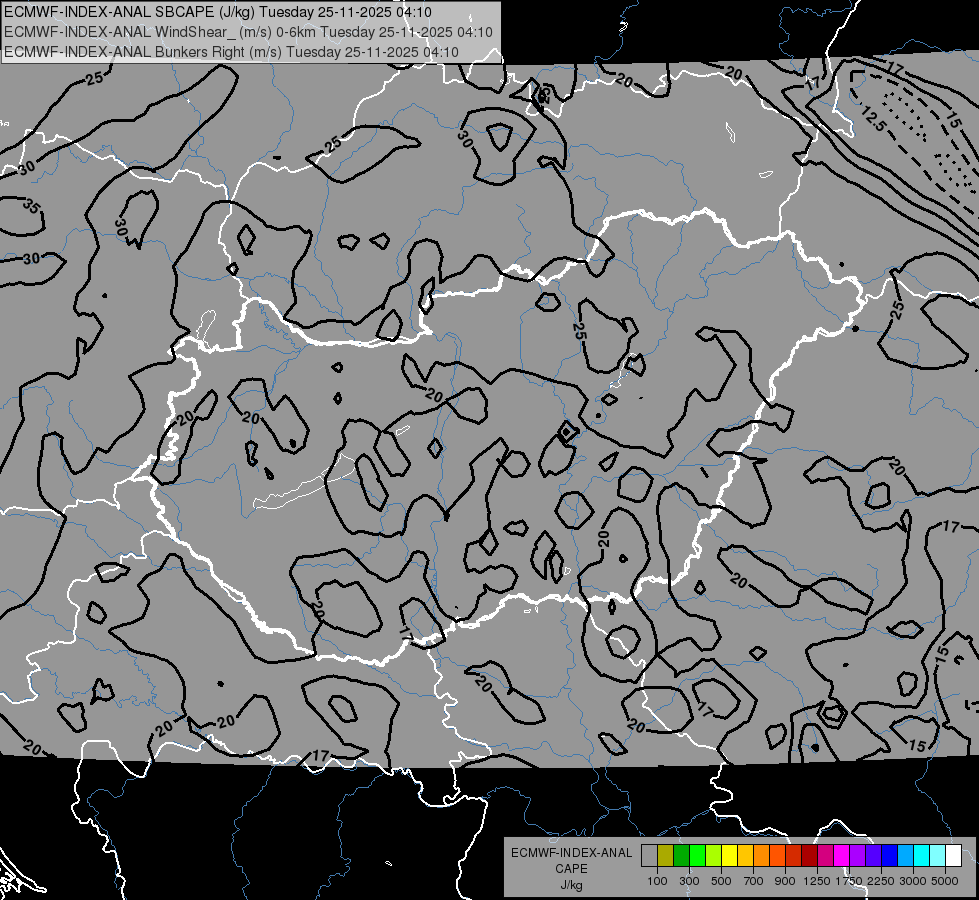
Task: Select the bright magenta legend swatch
Action: click(x=842, y=855)
